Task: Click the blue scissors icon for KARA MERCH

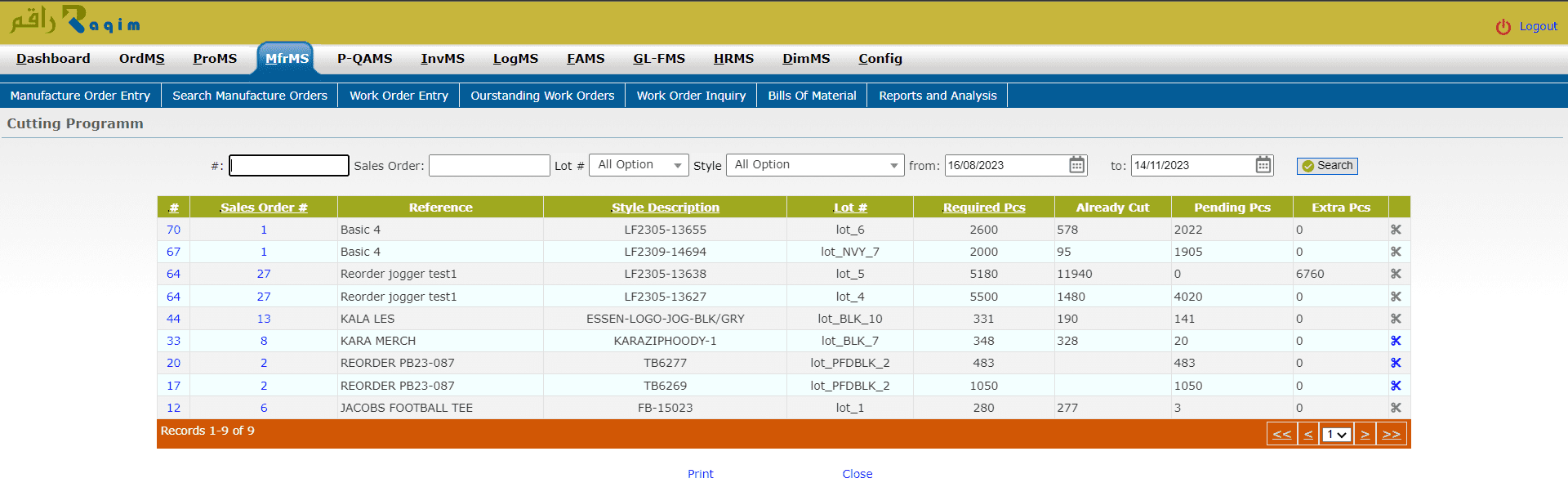Action: pos(1396,341)
